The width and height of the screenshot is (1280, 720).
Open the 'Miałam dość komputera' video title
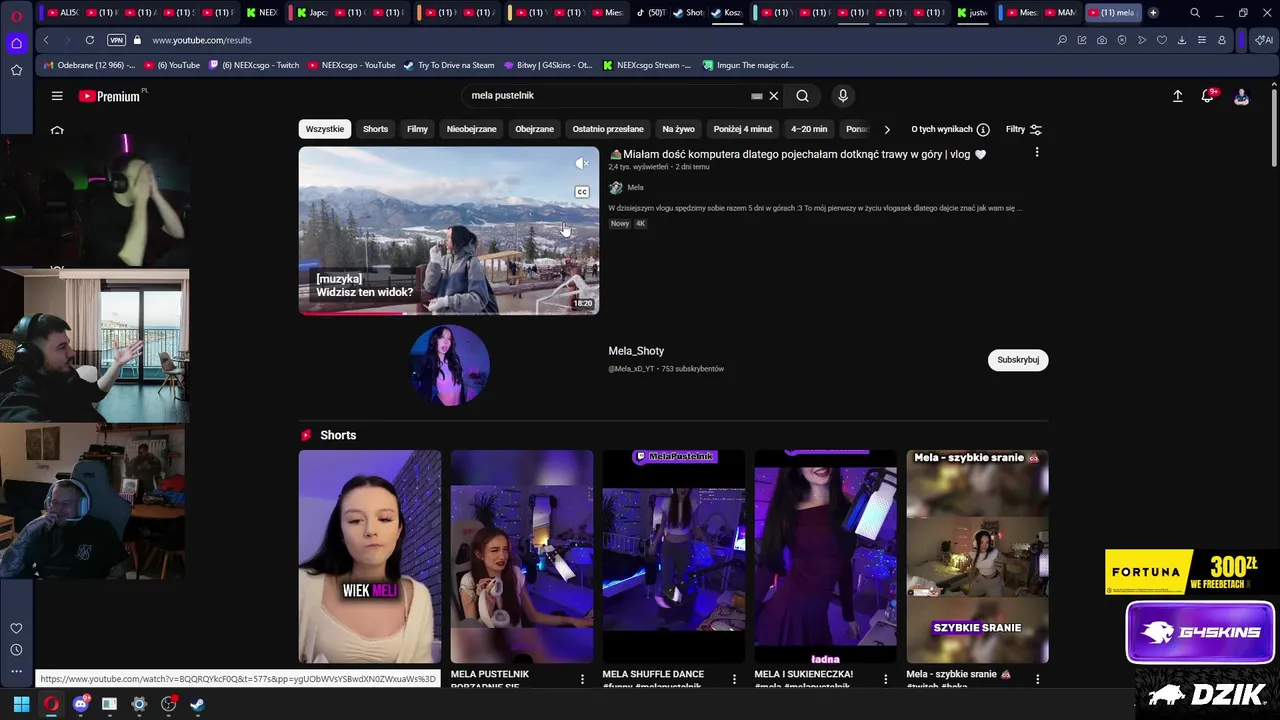pos(797,154)
